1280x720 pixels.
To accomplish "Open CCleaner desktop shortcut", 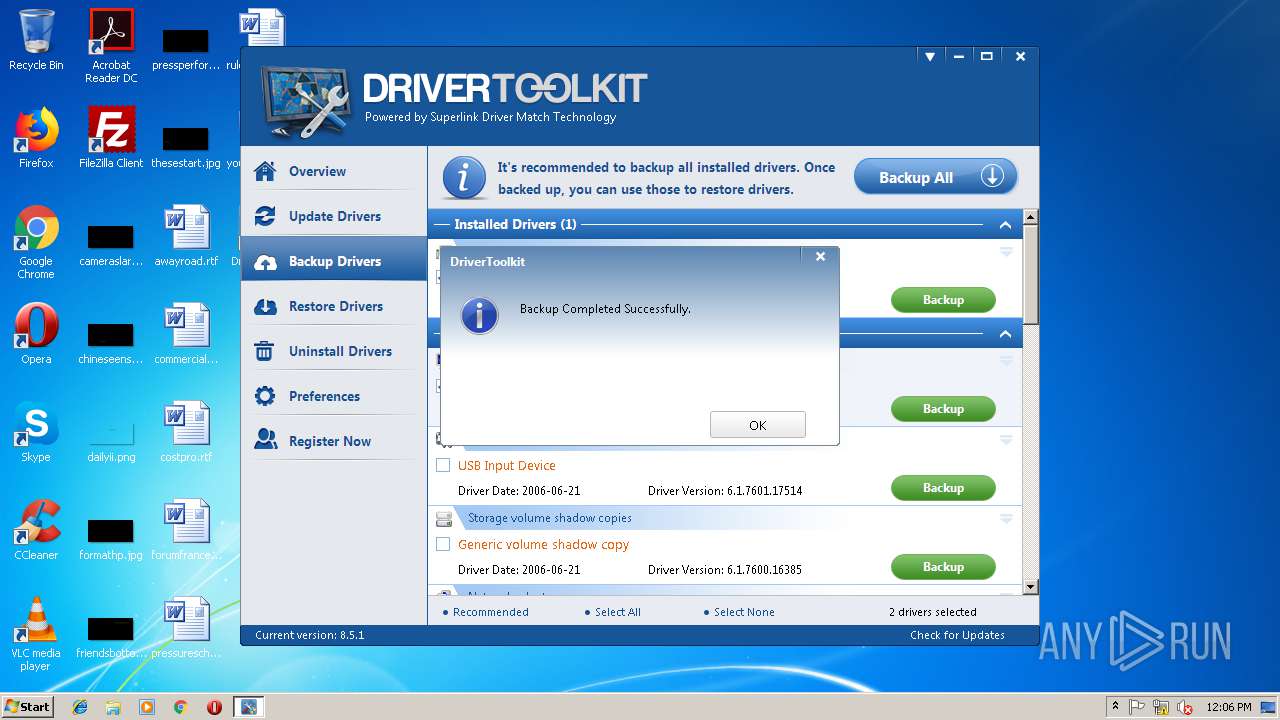I will coord(36,530).
